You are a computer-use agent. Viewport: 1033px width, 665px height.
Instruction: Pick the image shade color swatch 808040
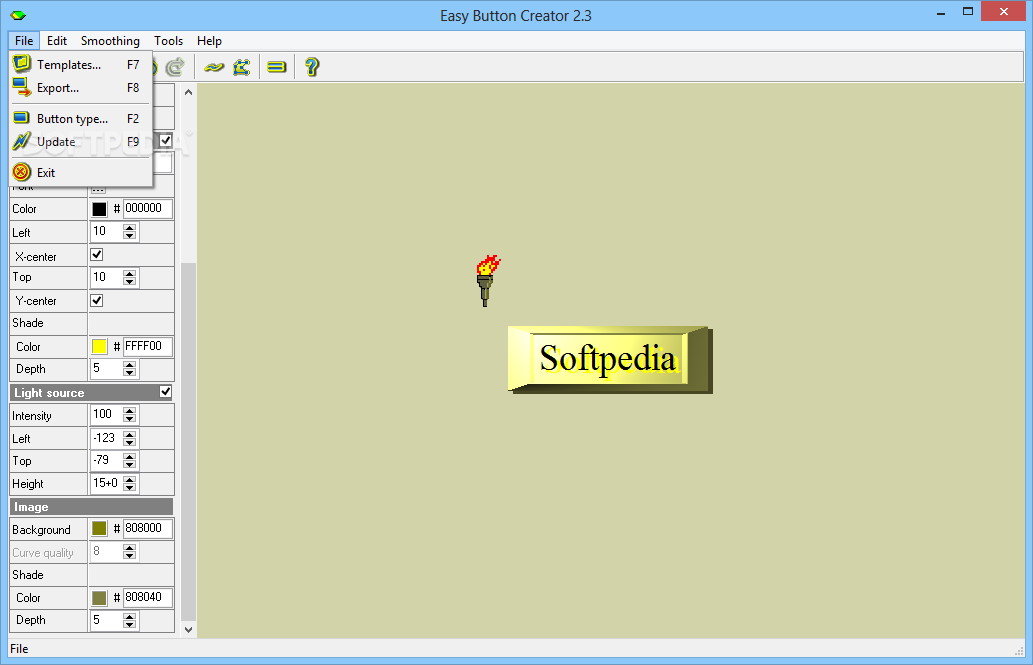(99, 598)
